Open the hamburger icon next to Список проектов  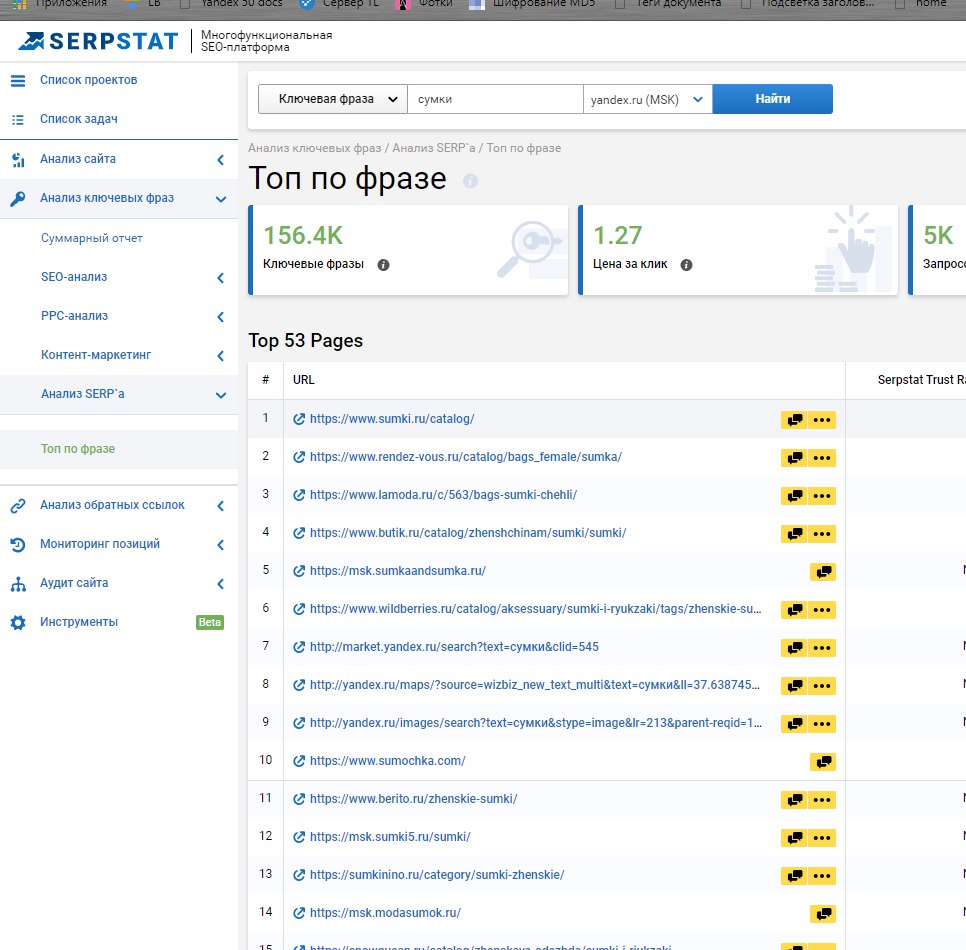point(18,80)
